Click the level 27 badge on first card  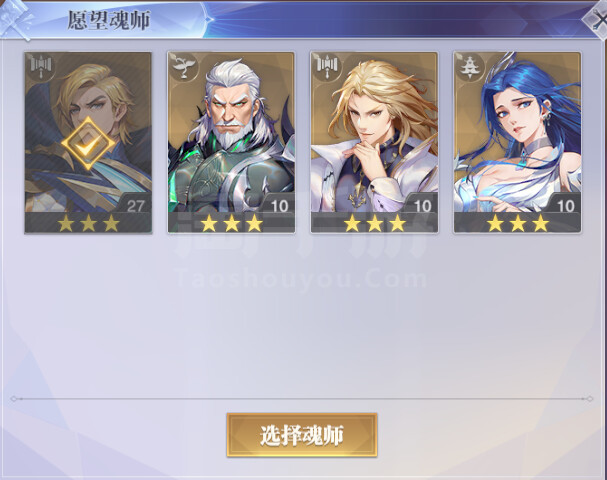(x=135, y=205)
